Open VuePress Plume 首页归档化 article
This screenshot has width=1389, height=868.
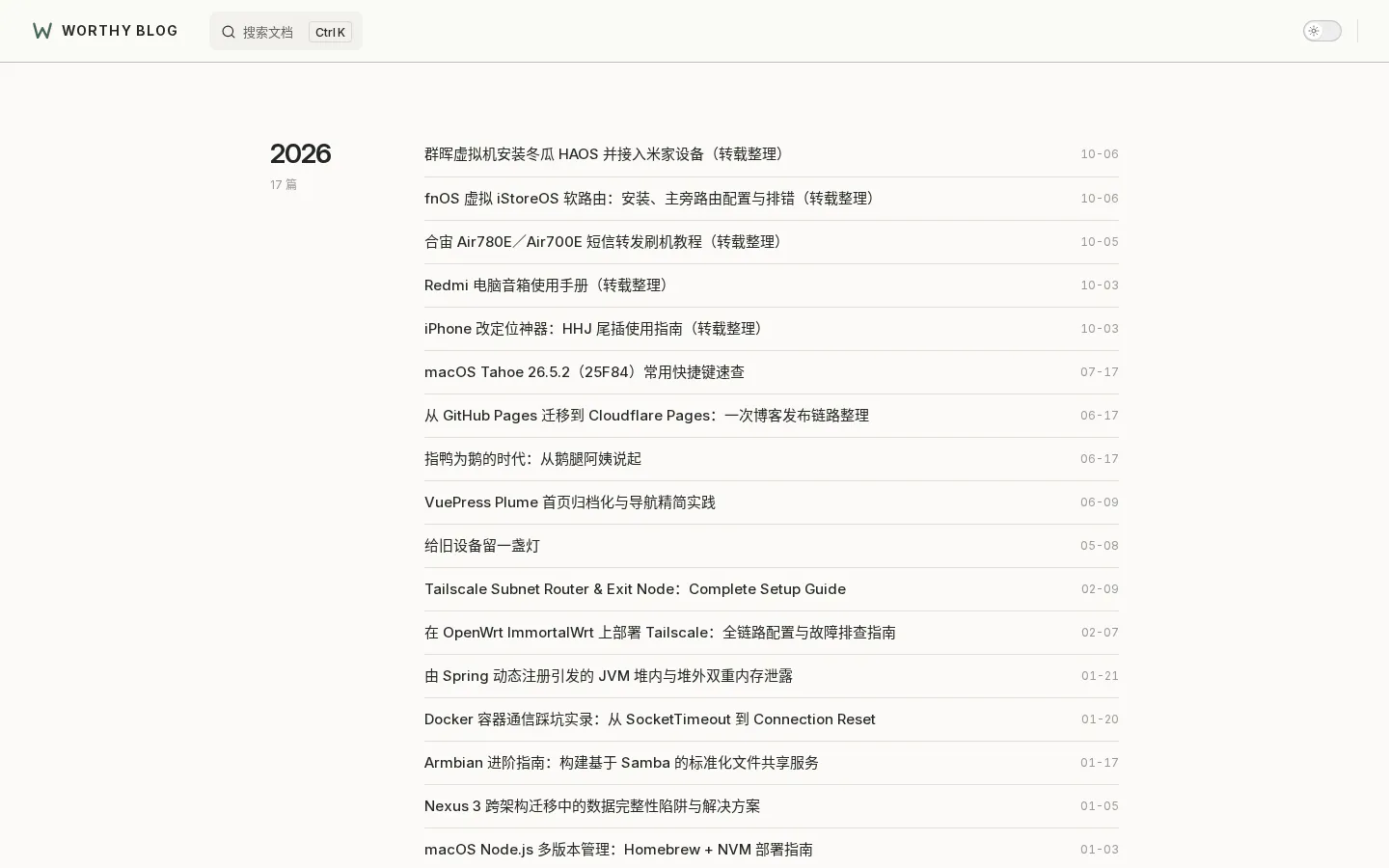pyautogui.click(x=570, y=502)
